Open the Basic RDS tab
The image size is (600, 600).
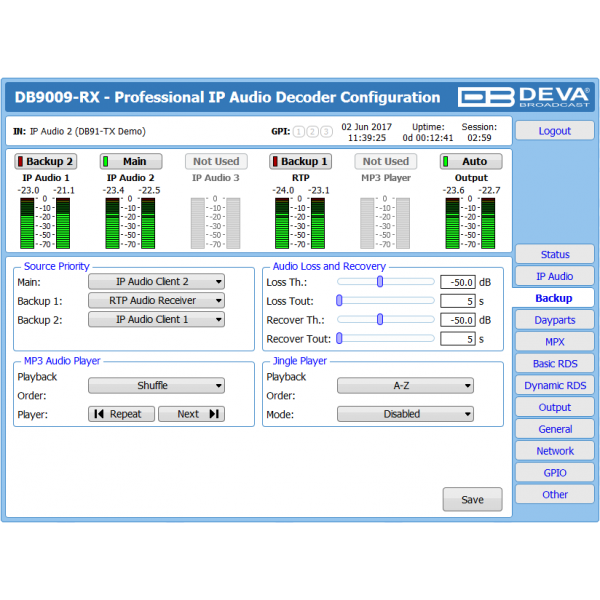point(555,364)
